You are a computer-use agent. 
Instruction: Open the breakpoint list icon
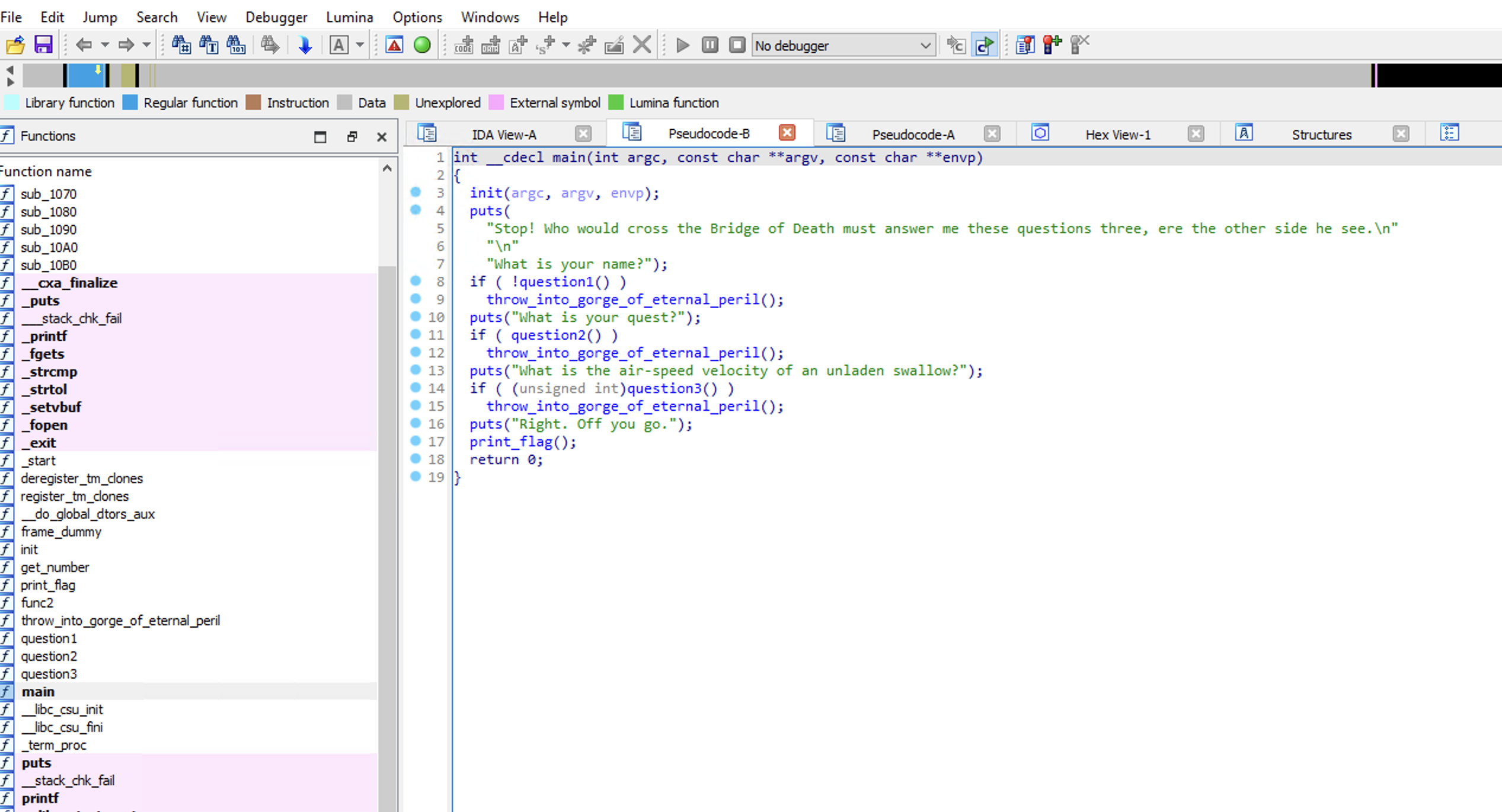tap(1025, 45)
